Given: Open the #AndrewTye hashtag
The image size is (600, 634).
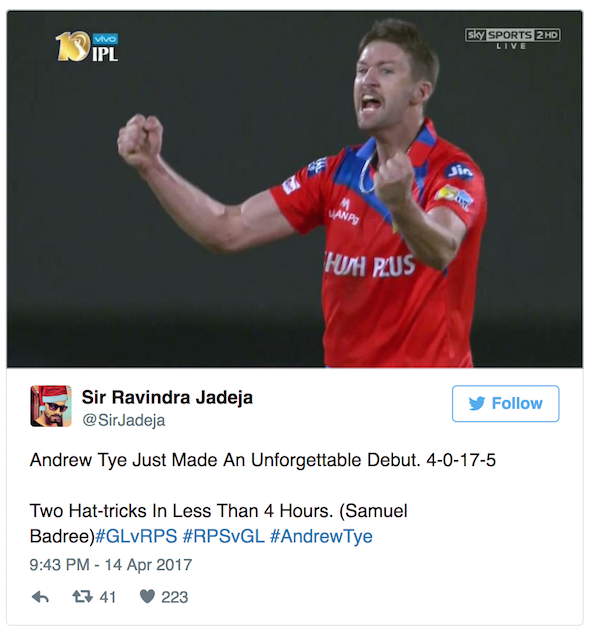Looking at the screenshot, I should coord(321,536).
